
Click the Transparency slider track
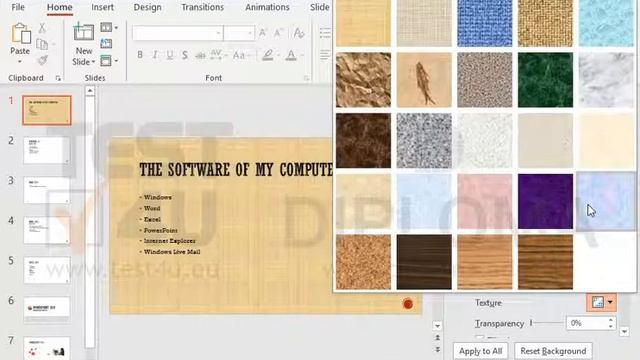tap(547, 323)
